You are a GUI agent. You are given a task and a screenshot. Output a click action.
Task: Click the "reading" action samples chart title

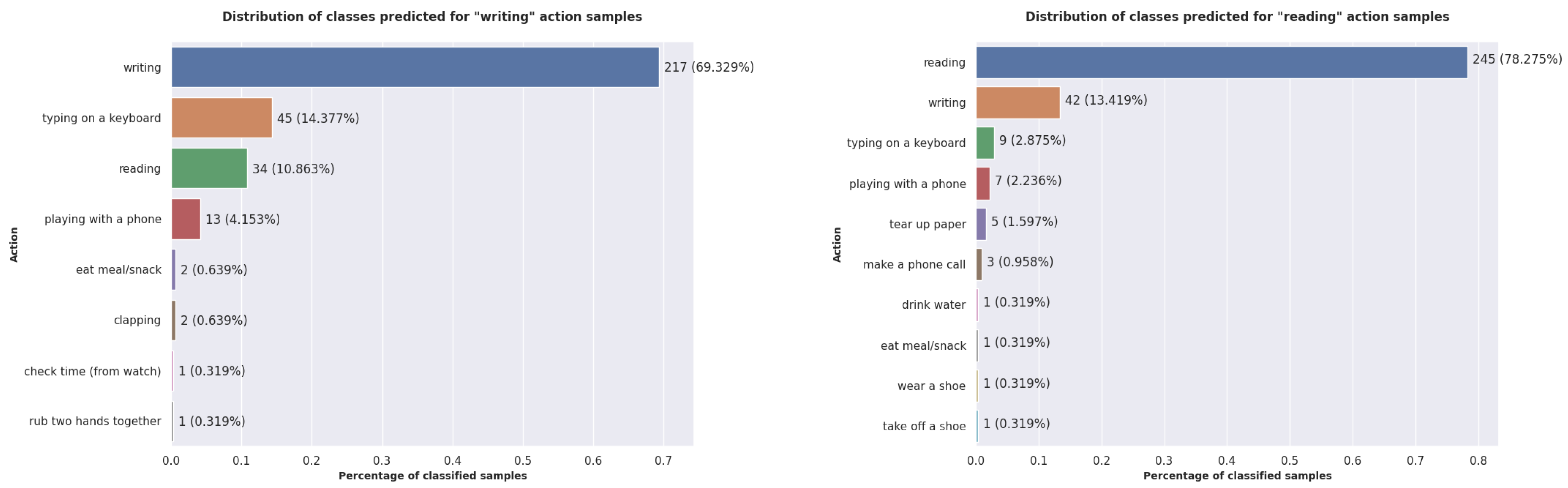[1237, 17]
